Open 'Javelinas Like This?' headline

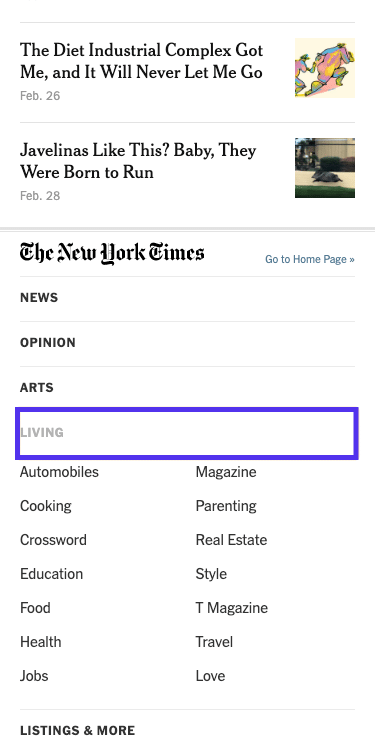(x=138, y=161)
